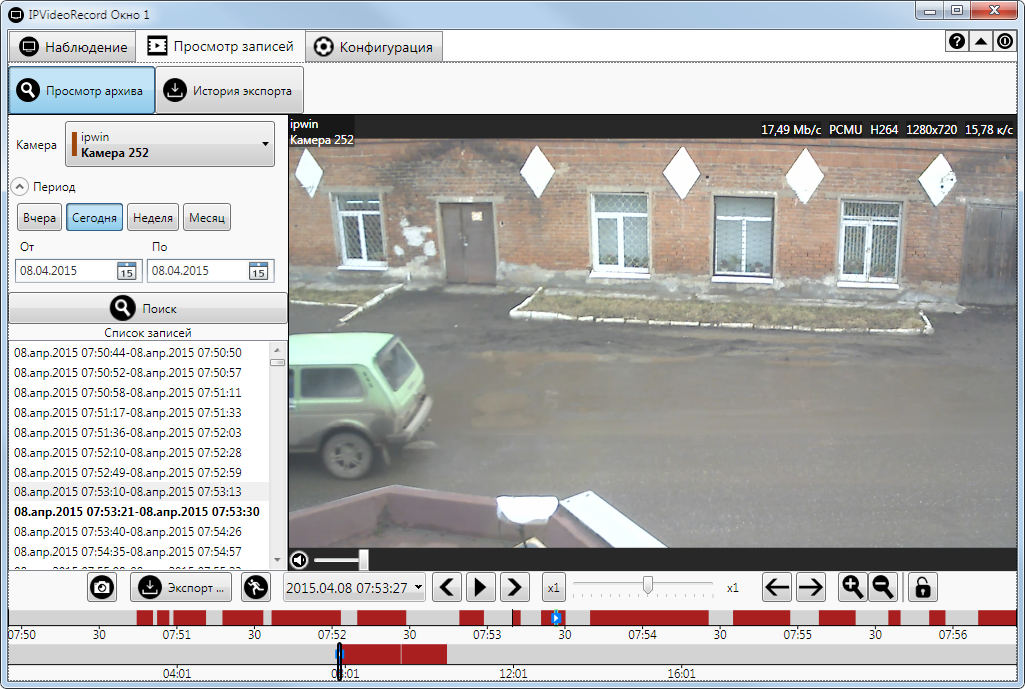The image size is (1025, 689).
Task: Zoom out on the timeline
Action: 883,587
